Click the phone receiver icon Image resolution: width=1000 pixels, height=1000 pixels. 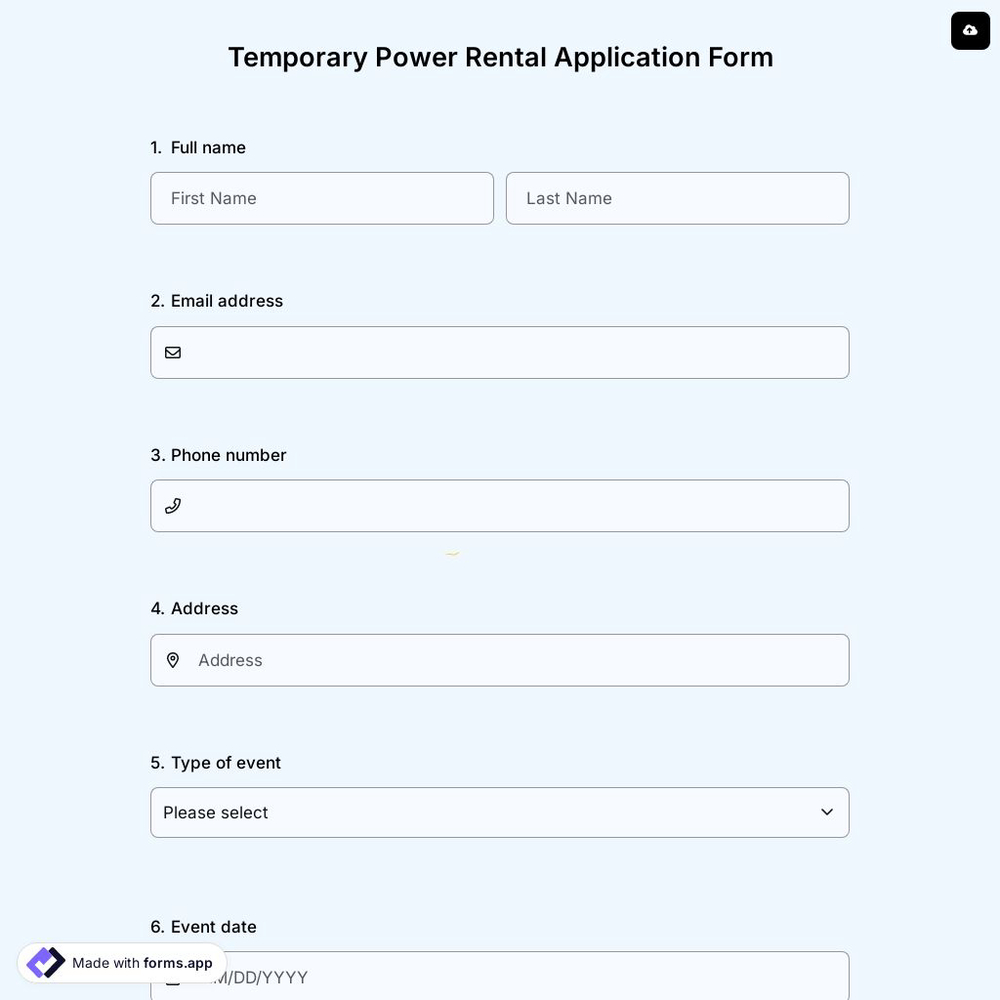[171, 503]
